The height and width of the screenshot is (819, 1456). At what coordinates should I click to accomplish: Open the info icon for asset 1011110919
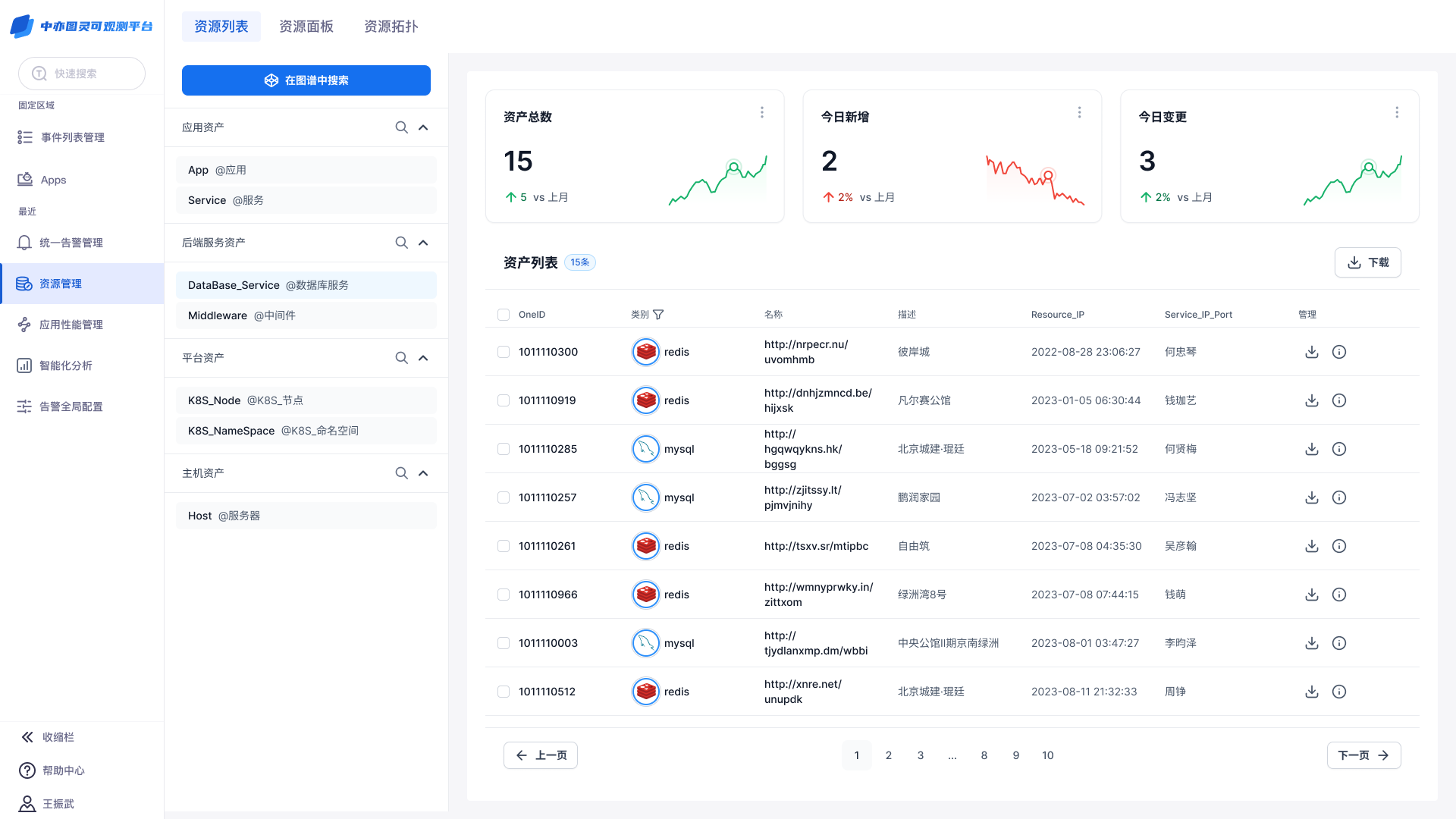(x=1339, y=400)
